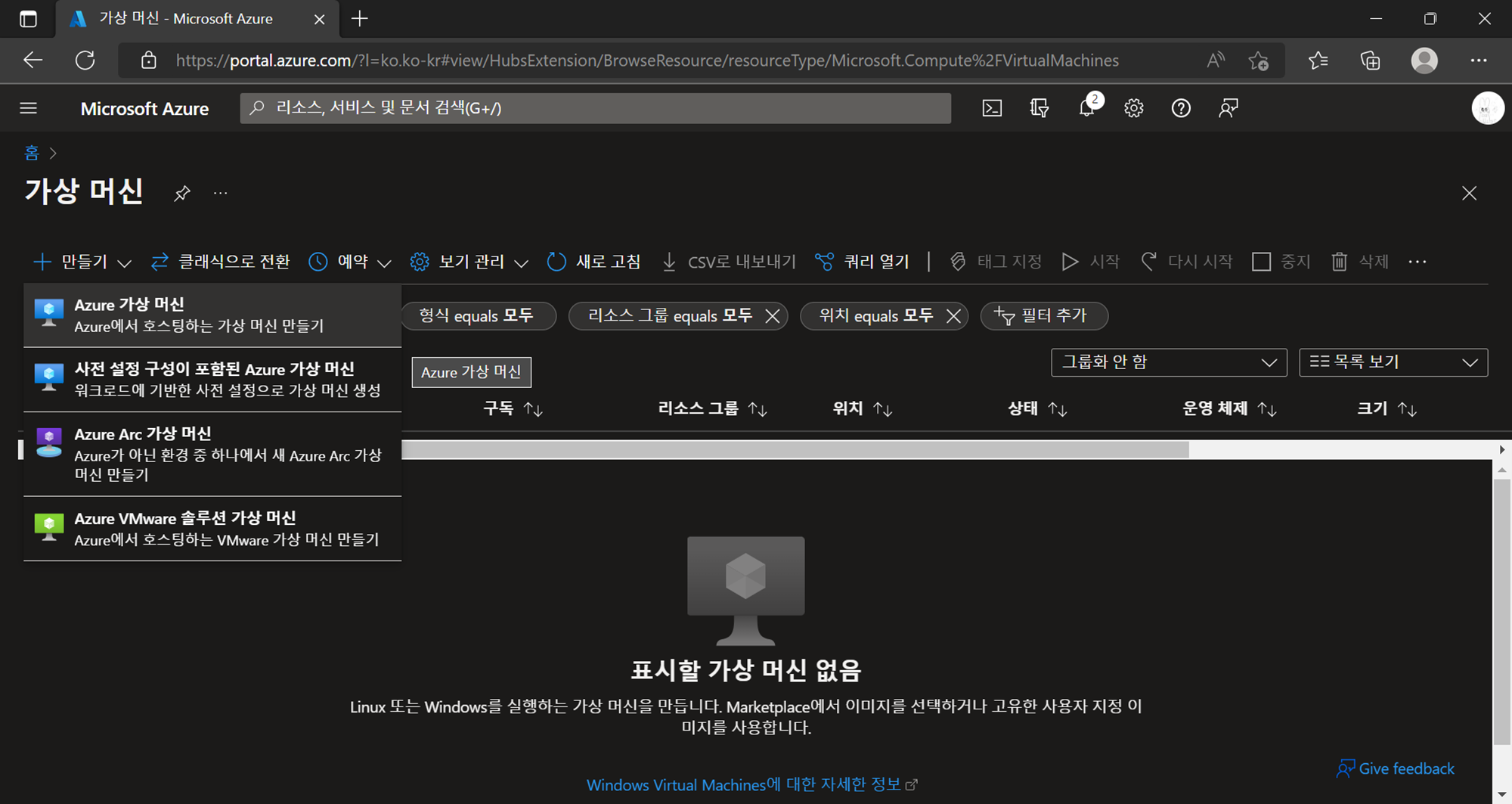
Task: Add this page to favorites star icon
Action: [x=1259, y=61]
